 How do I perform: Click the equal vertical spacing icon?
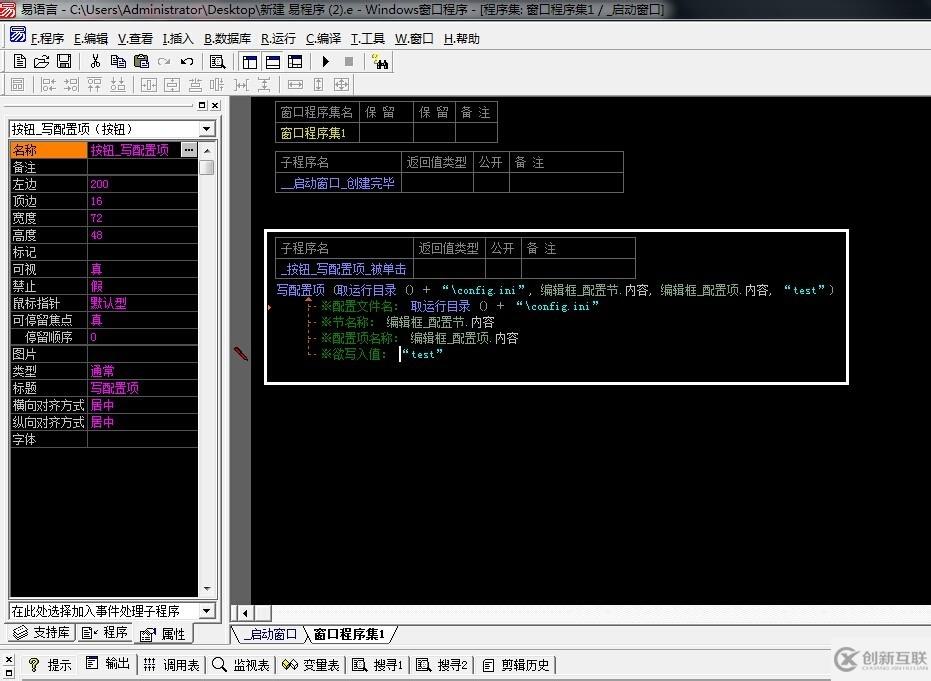(264, 85)
